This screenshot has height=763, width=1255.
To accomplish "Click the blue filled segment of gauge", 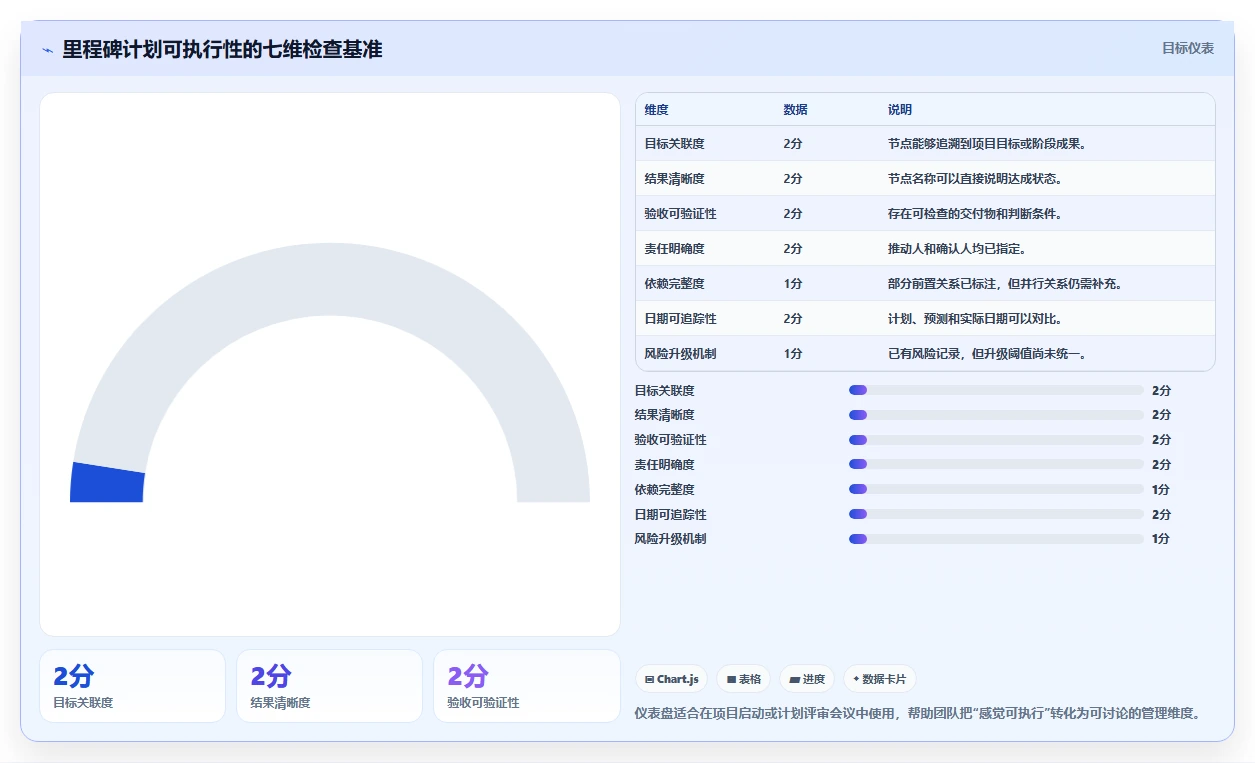I will (x=107, y=482).
